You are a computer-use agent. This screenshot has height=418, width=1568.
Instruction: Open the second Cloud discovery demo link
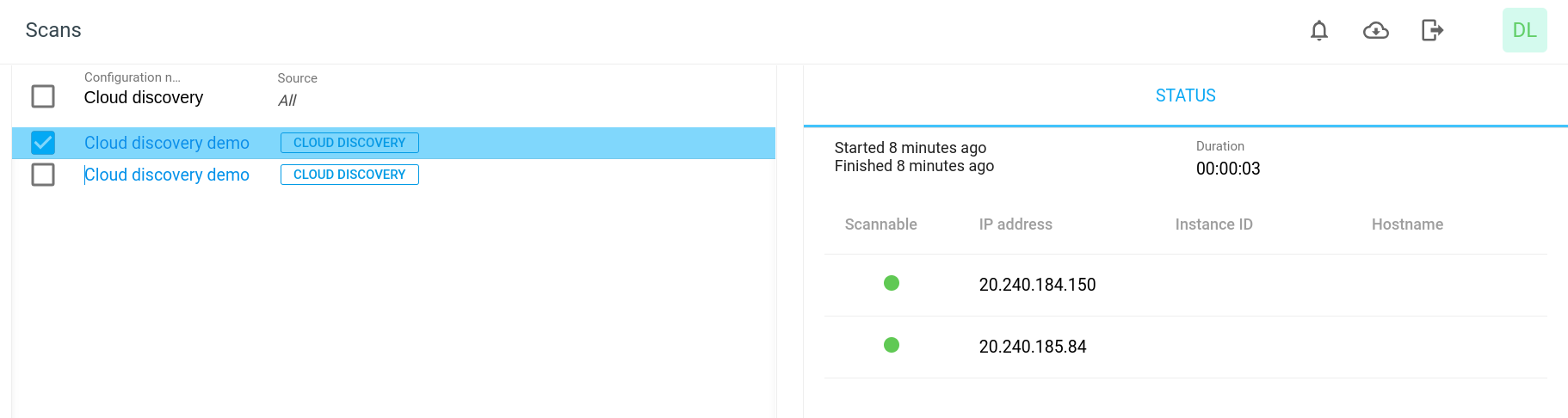pos(167,175)
